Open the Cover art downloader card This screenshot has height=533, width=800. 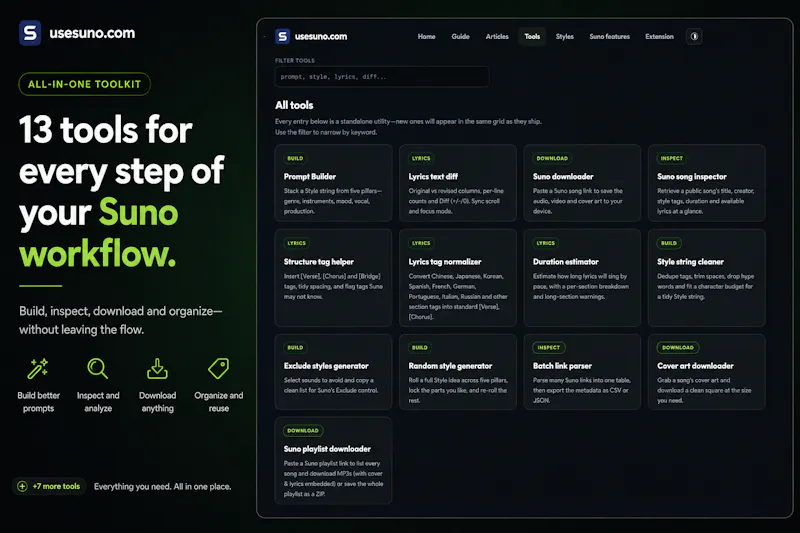click(x=707, y=372)
